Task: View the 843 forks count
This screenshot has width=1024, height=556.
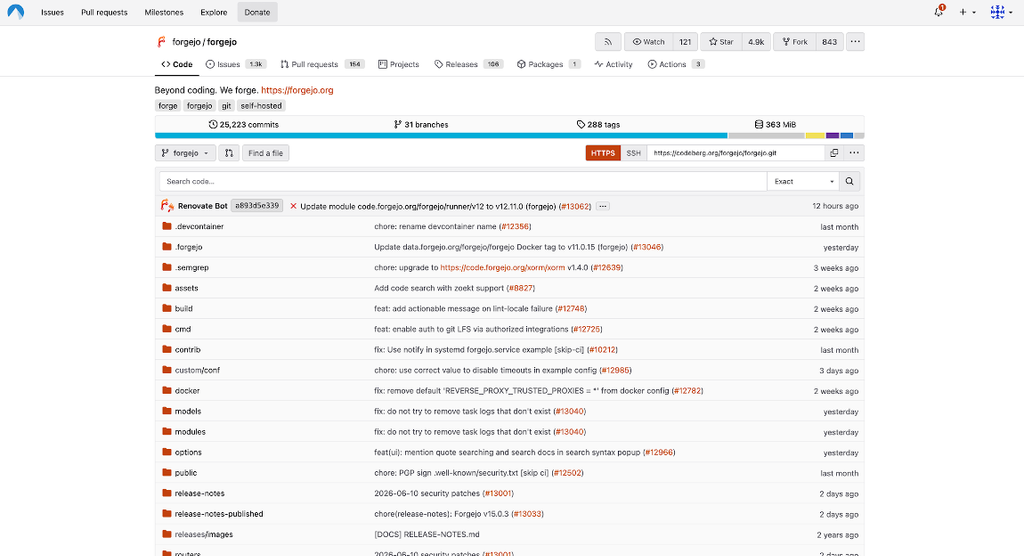Action: (x=829, y=42)
